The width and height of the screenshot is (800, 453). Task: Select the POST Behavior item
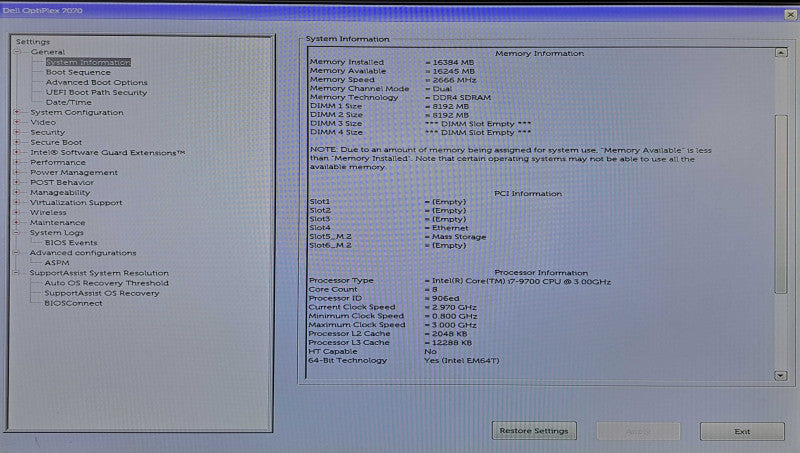pos(62,182)
